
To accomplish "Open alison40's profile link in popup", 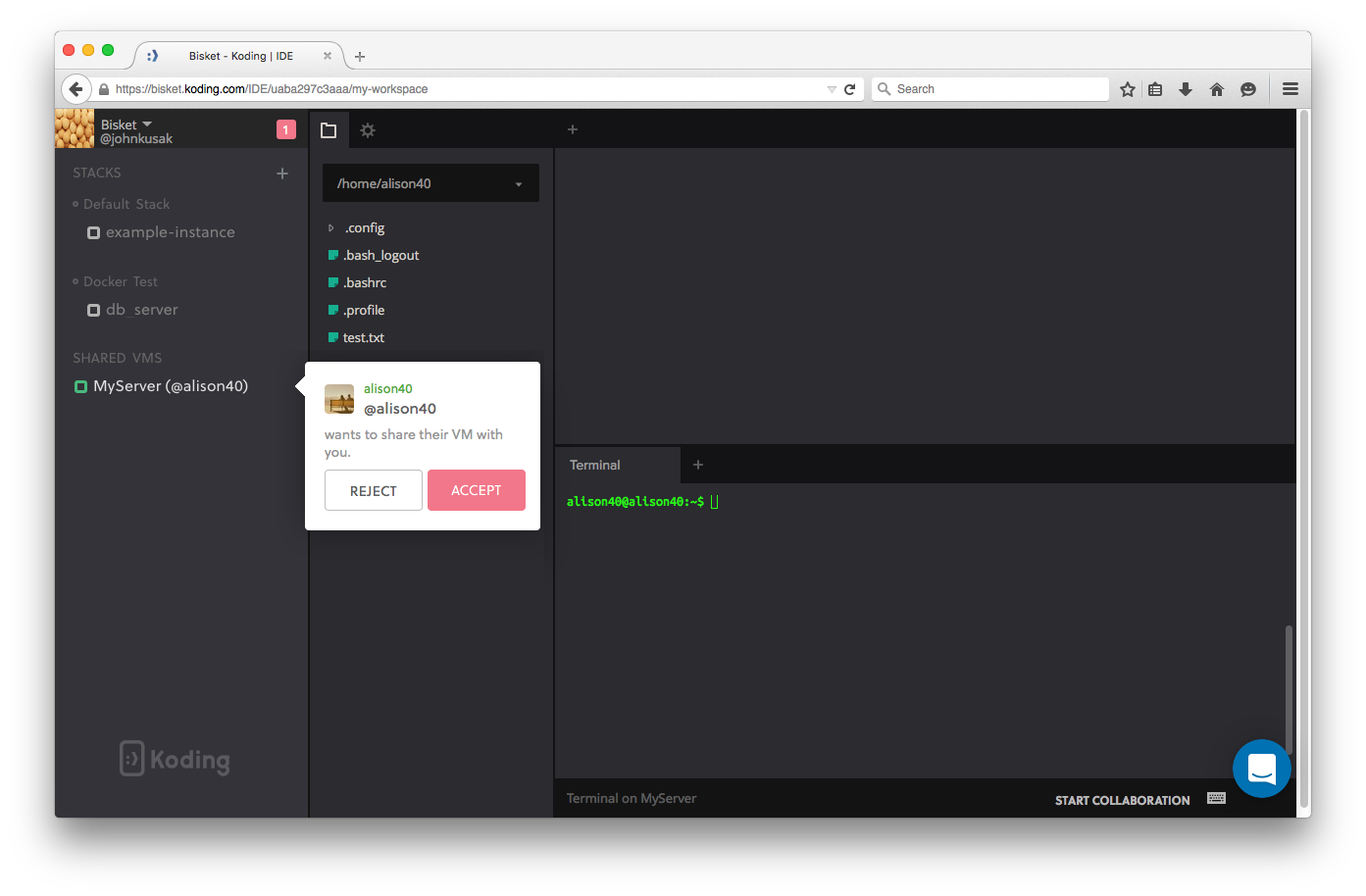I will [x=388, y=388].
